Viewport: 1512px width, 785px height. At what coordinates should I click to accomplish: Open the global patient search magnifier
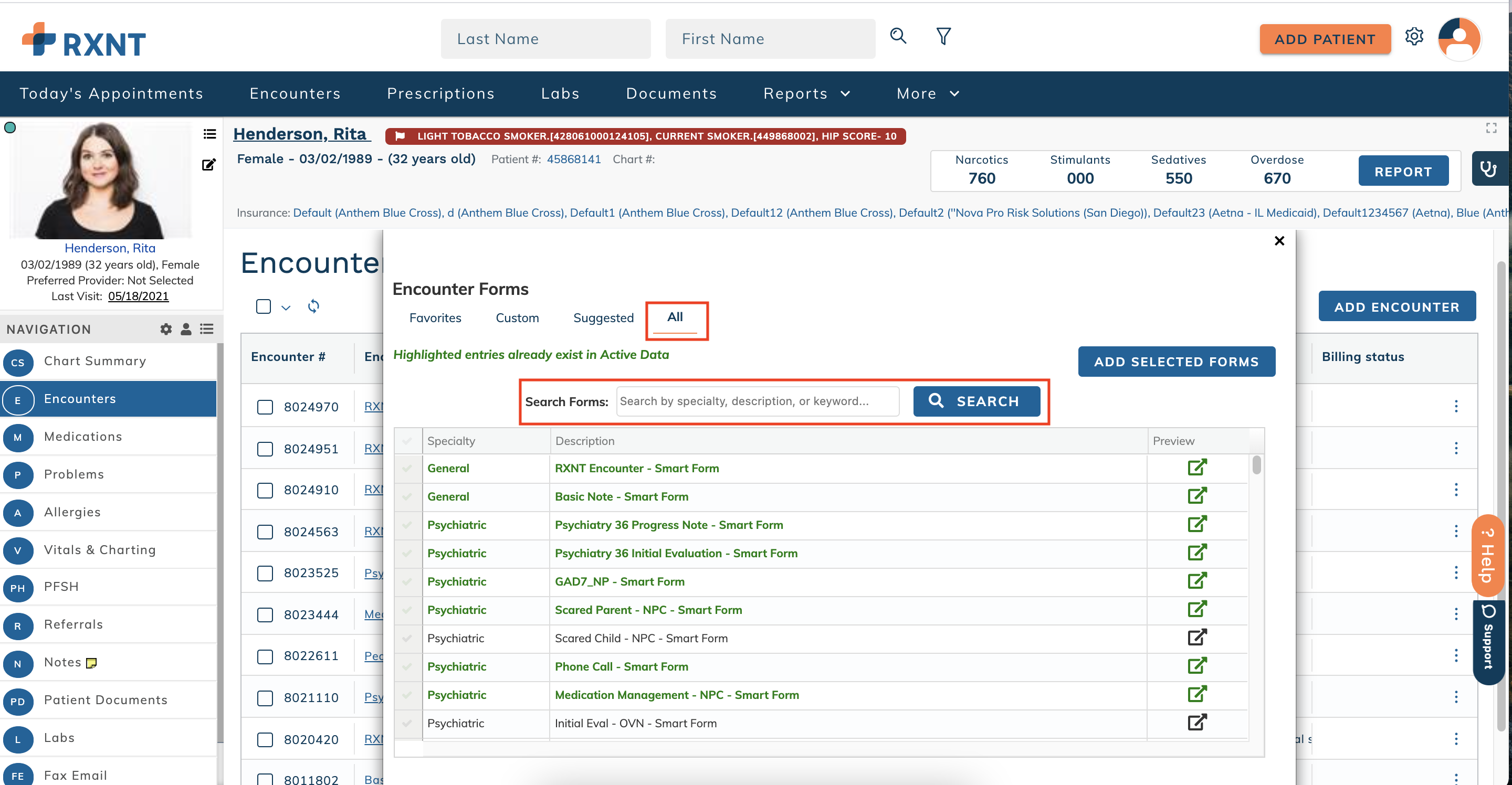click(897, 36)
